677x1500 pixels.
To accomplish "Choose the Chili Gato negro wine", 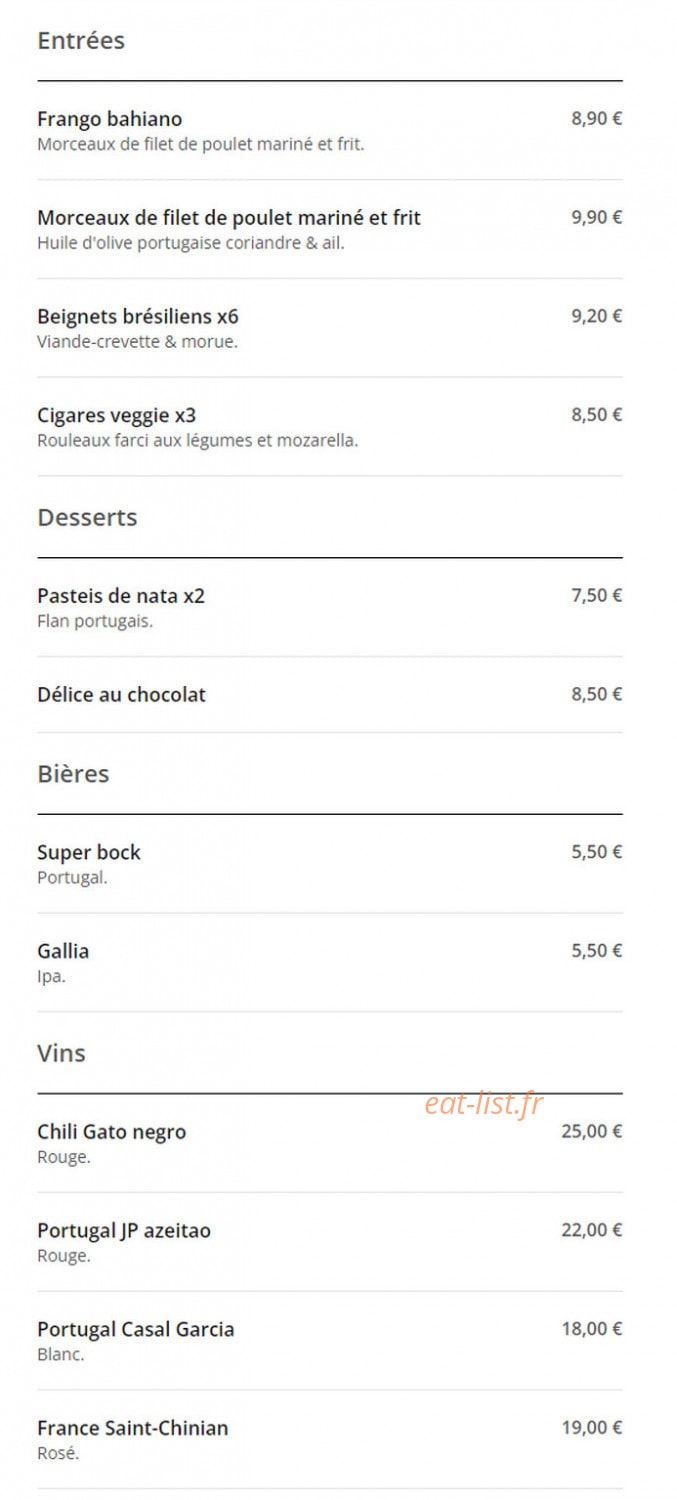I will (112, 1131).
